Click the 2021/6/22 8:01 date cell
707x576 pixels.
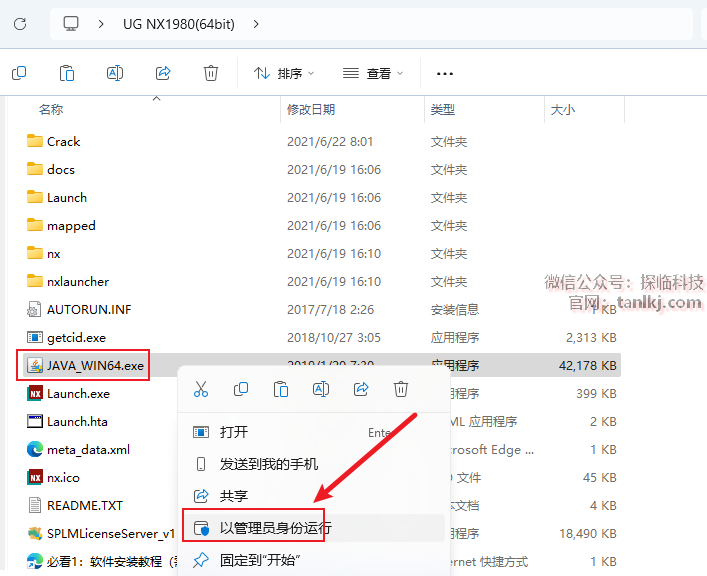pos(330,142)
